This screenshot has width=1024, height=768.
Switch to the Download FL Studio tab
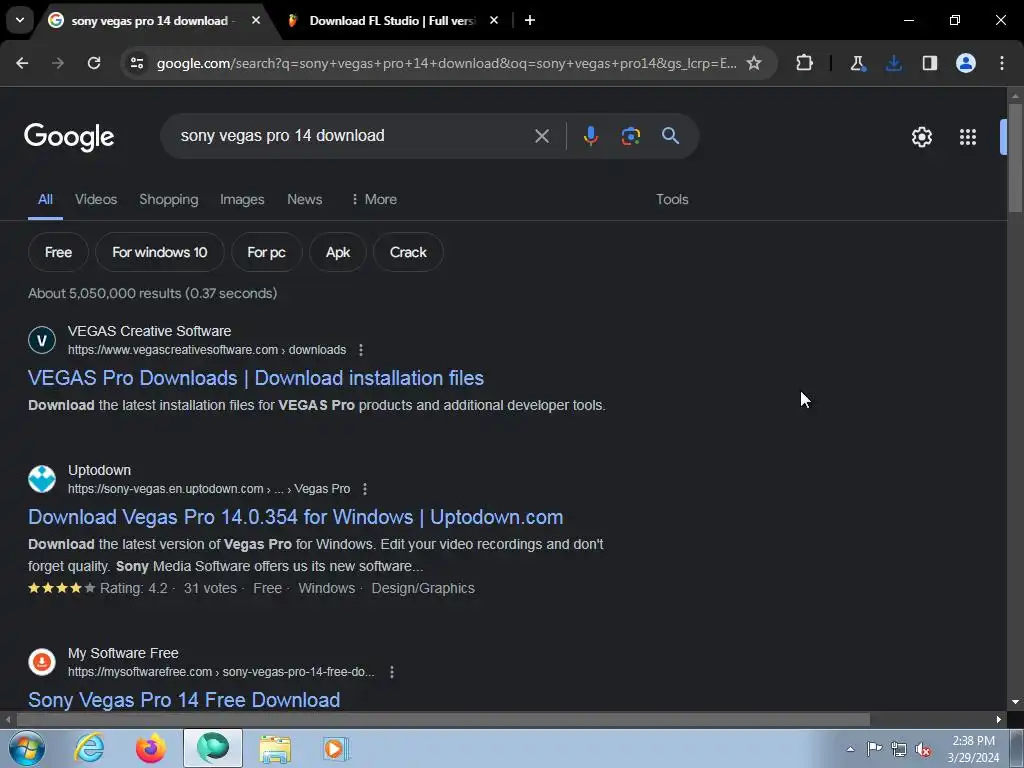(x=391, y=21)
